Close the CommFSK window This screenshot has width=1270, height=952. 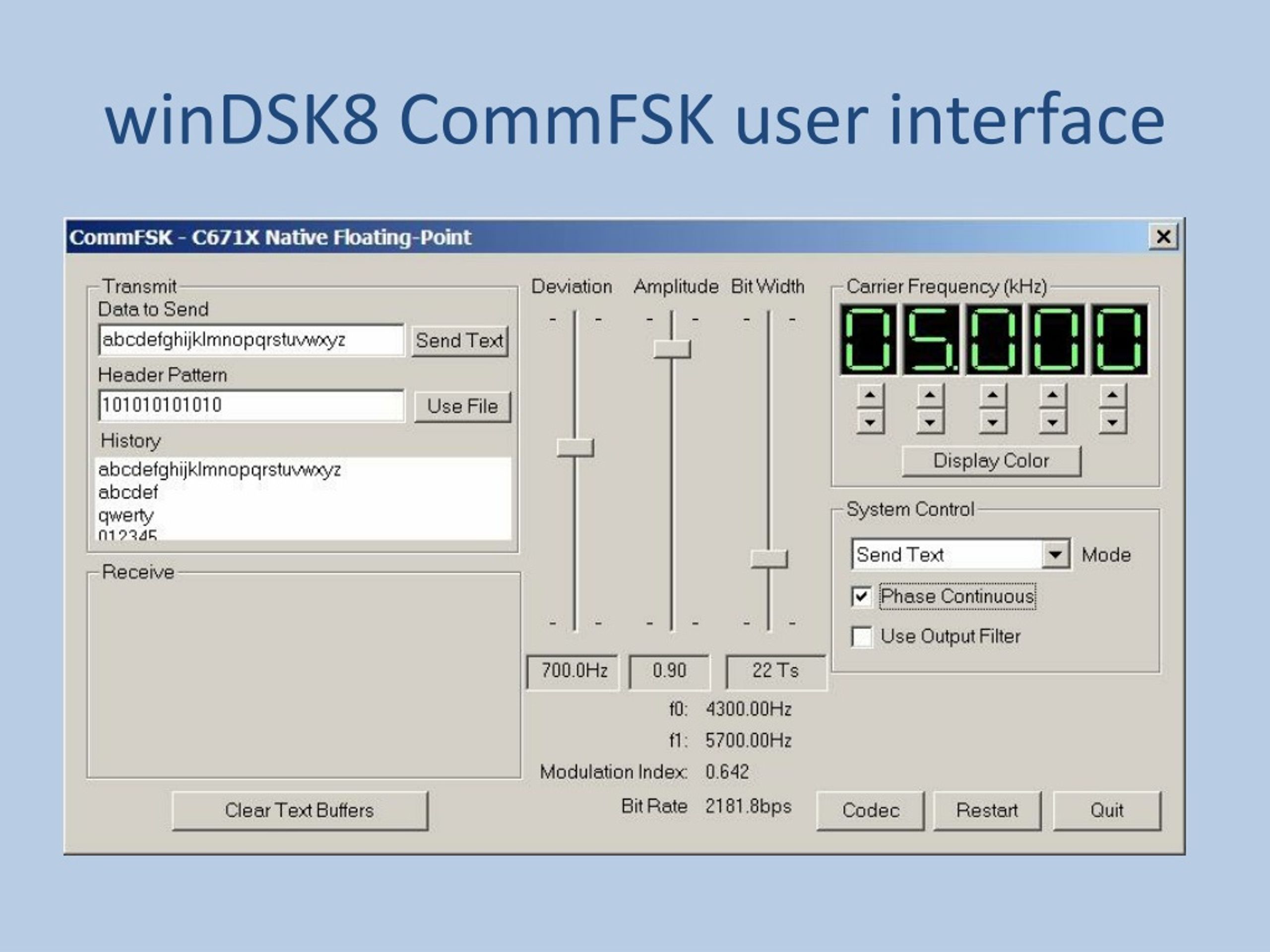pos(1164,237)
